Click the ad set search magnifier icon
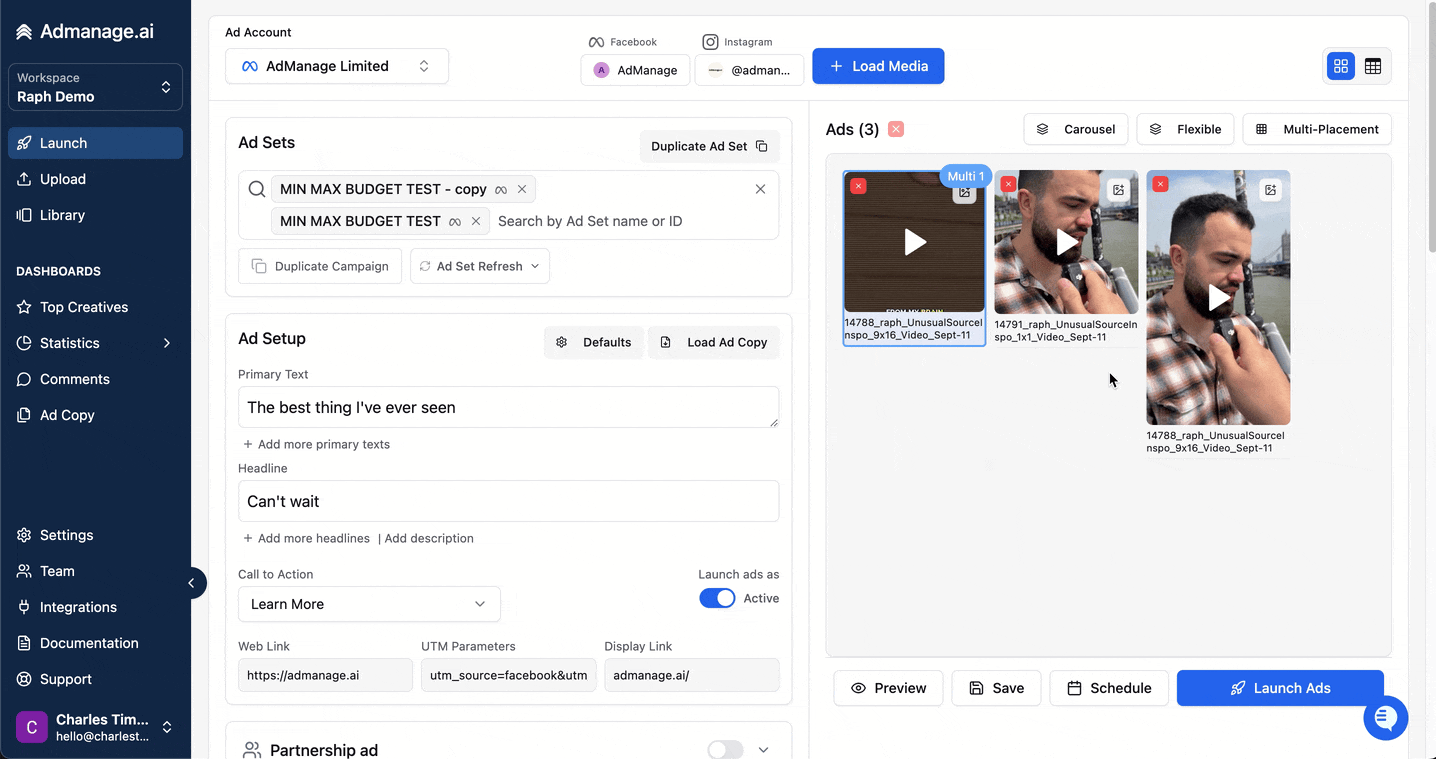The height and width of the screenshot is (759, 1436). (x=257, y=189)
